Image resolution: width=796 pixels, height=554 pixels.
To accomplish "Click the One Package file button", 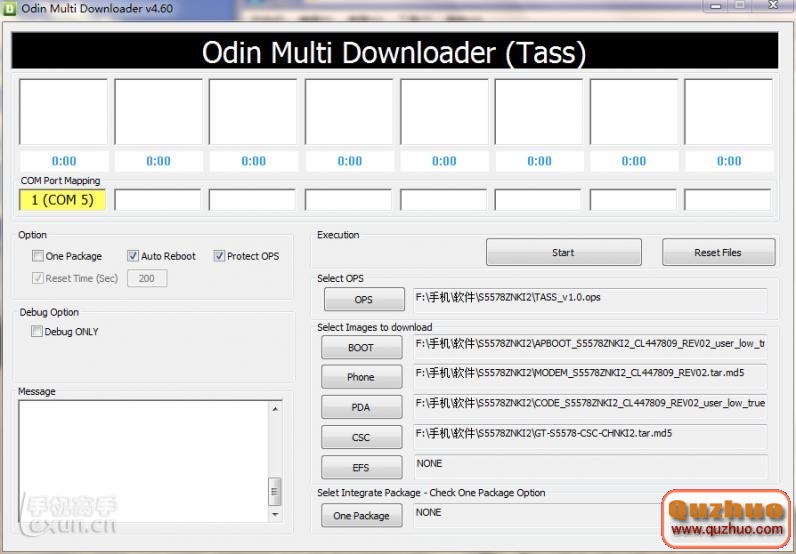I will [361, 515].
